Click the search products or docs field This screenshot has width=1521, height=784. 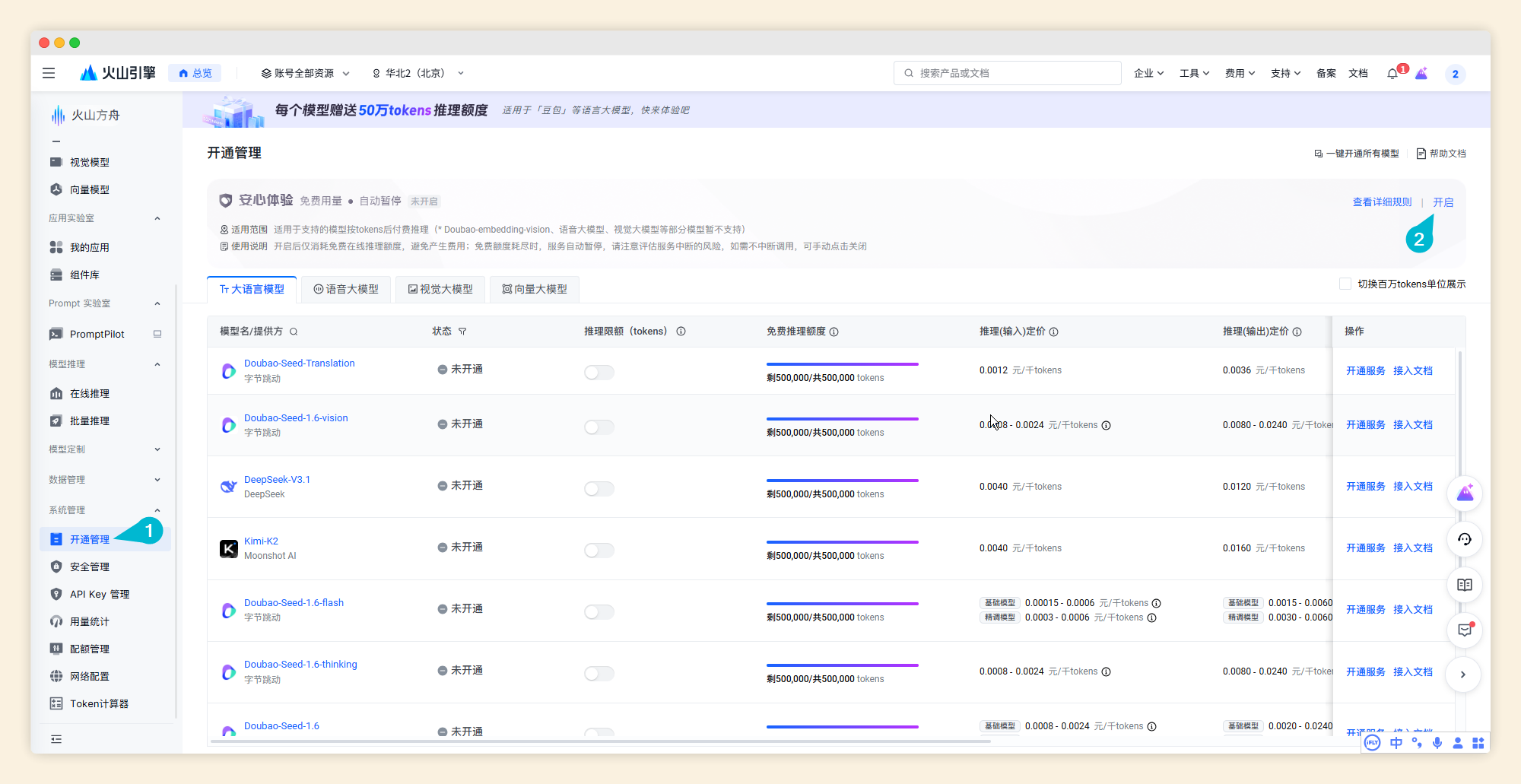1007,73
